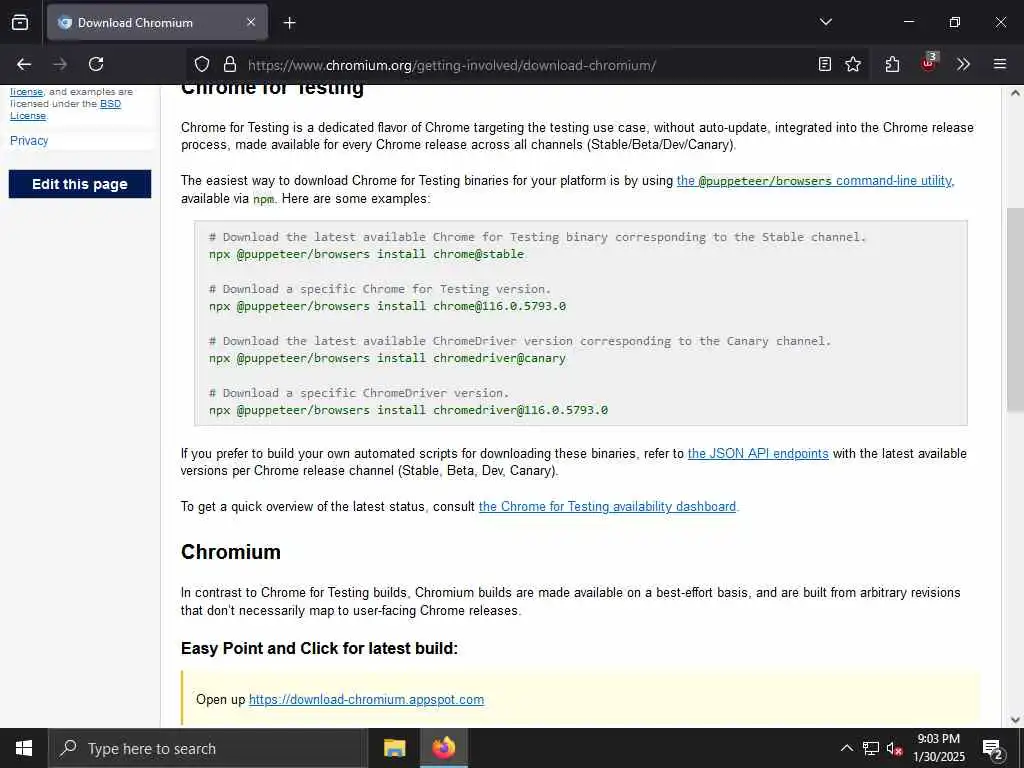The width and height of the screenshot is (1024, 768).
Task: Open Firefox View recent browsing icon
Action: (x=20, y=22)
